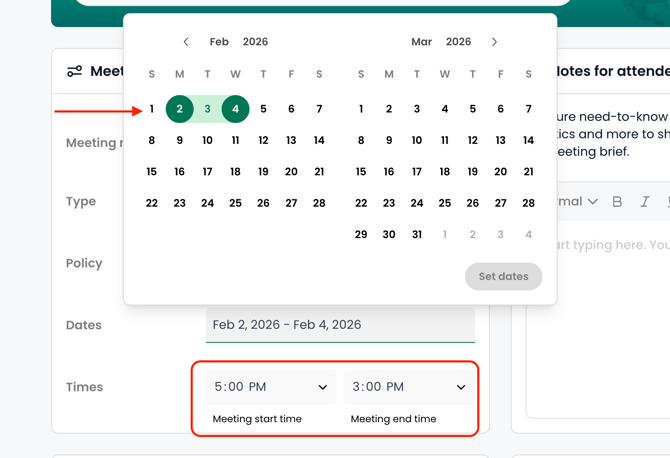This screenshot has width=670, height=458.
Task: Go to previous month in calendar
Action: (186, 42)
